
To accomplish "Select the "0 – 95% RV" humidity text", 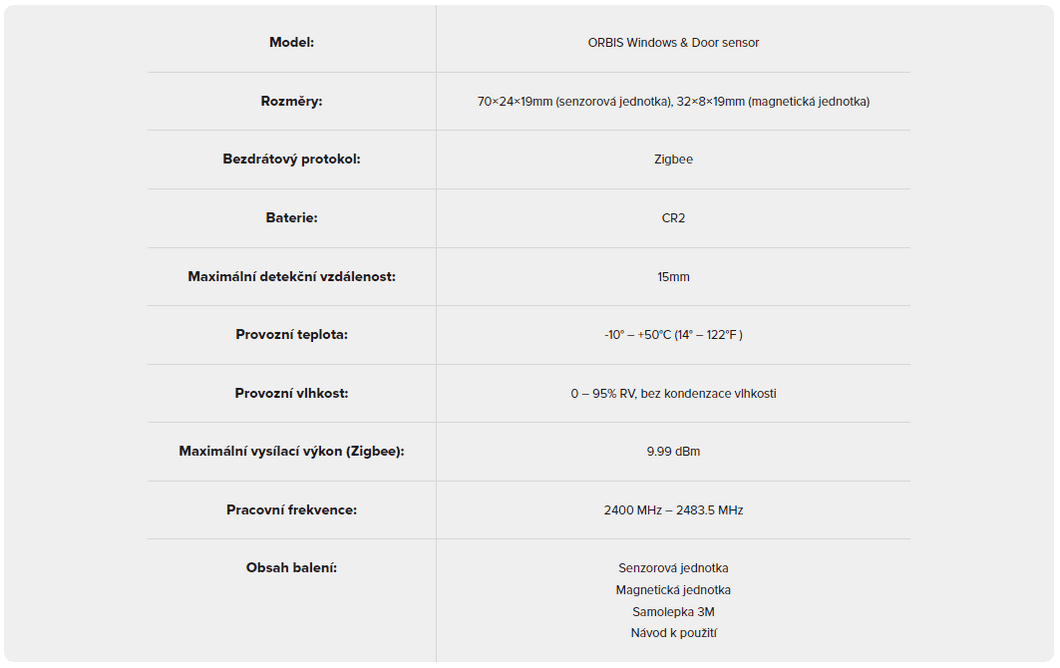I will click(x=603, y=393).
